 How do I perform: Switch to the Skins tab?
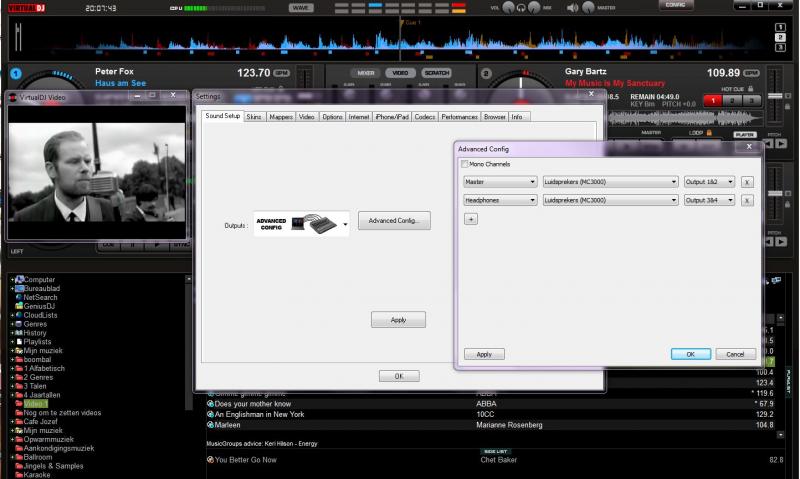pos(254,117)
